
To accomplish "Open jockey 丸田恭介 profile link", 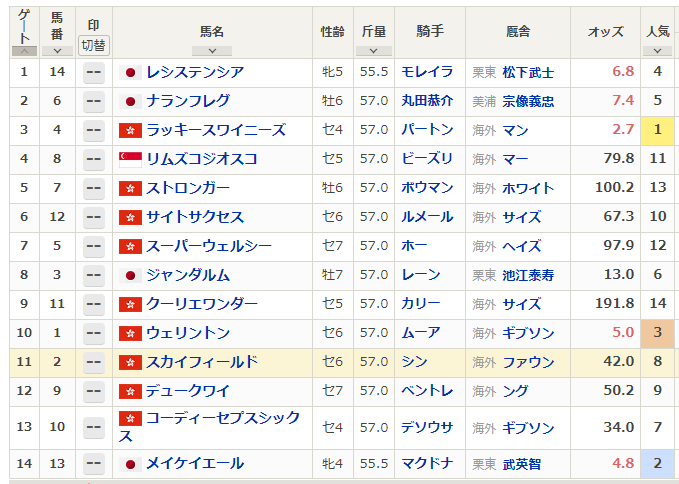I will [427, 101].
